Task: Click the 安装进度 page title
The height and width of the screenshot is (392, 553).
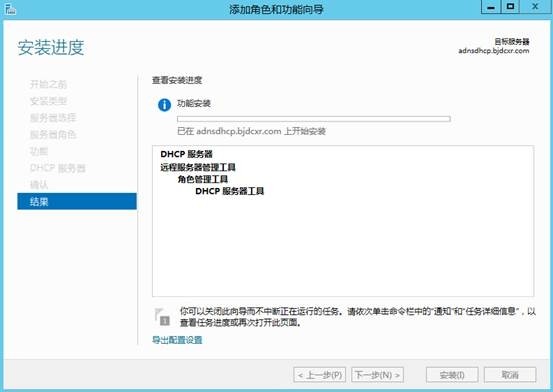Action: [51, 48]
